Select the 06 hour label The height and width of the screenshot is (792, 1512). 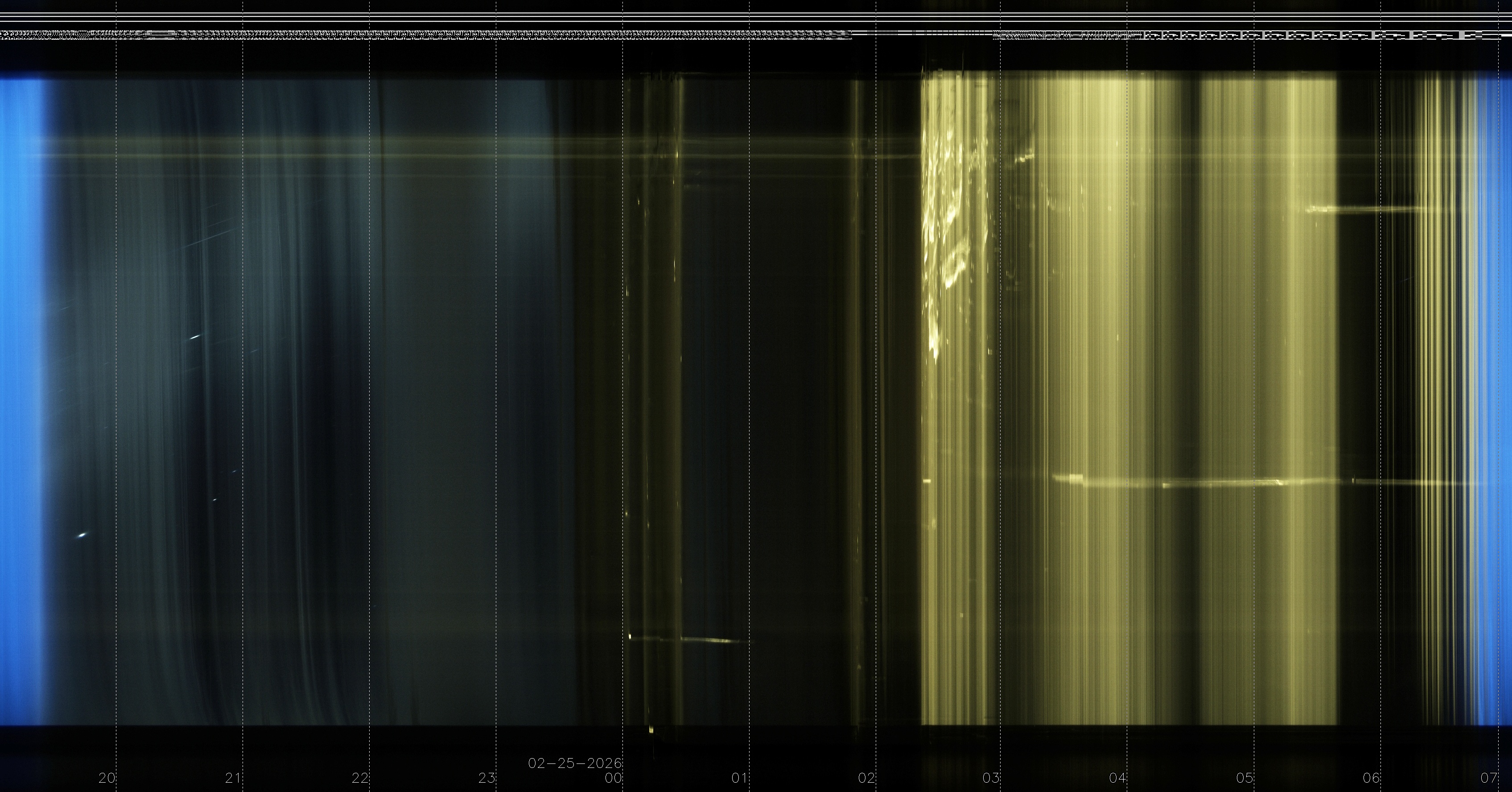[x=1371, y=779]
